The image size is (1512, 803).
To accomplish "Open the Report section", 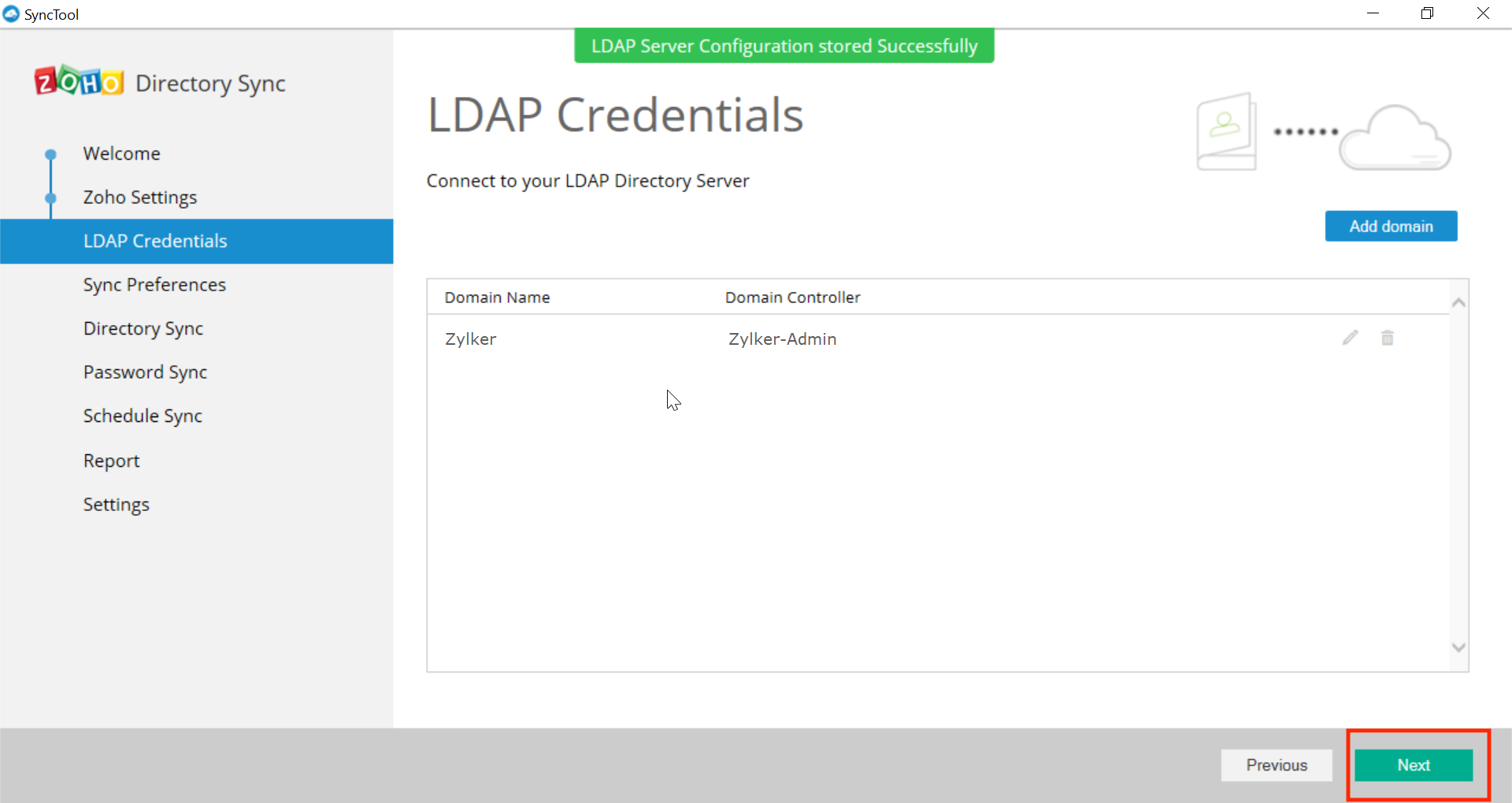I will tap(111, 460).
